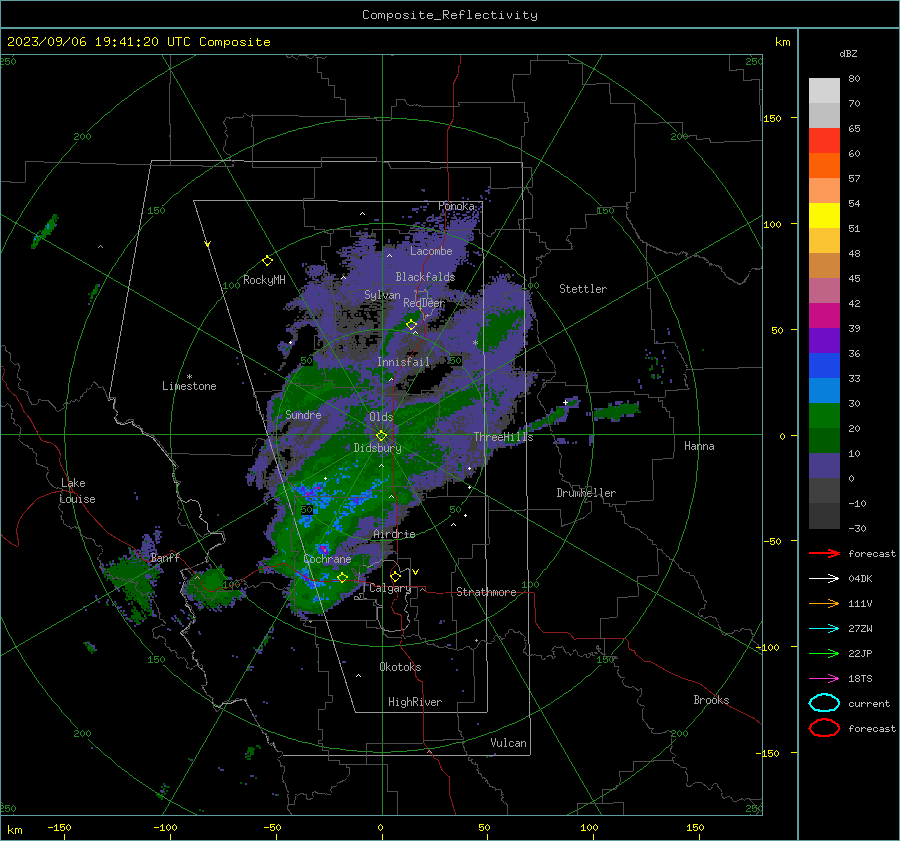Screen dimensions: 900x841
Task: Click the Banff city label
Action: click(x=165, y=558)
